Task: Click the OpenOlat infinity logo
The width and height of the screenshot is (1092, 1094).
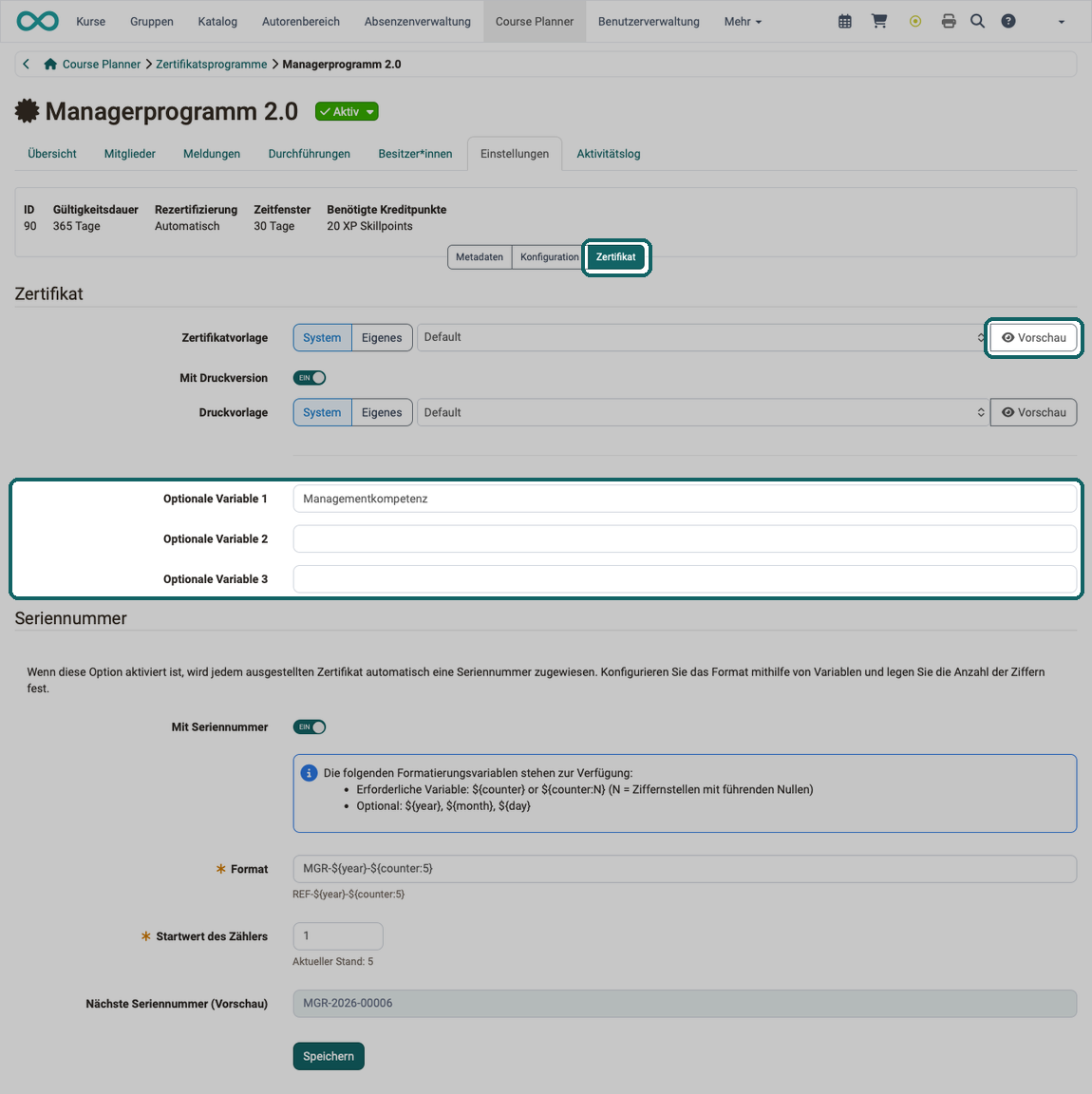Action: point(38,21)
